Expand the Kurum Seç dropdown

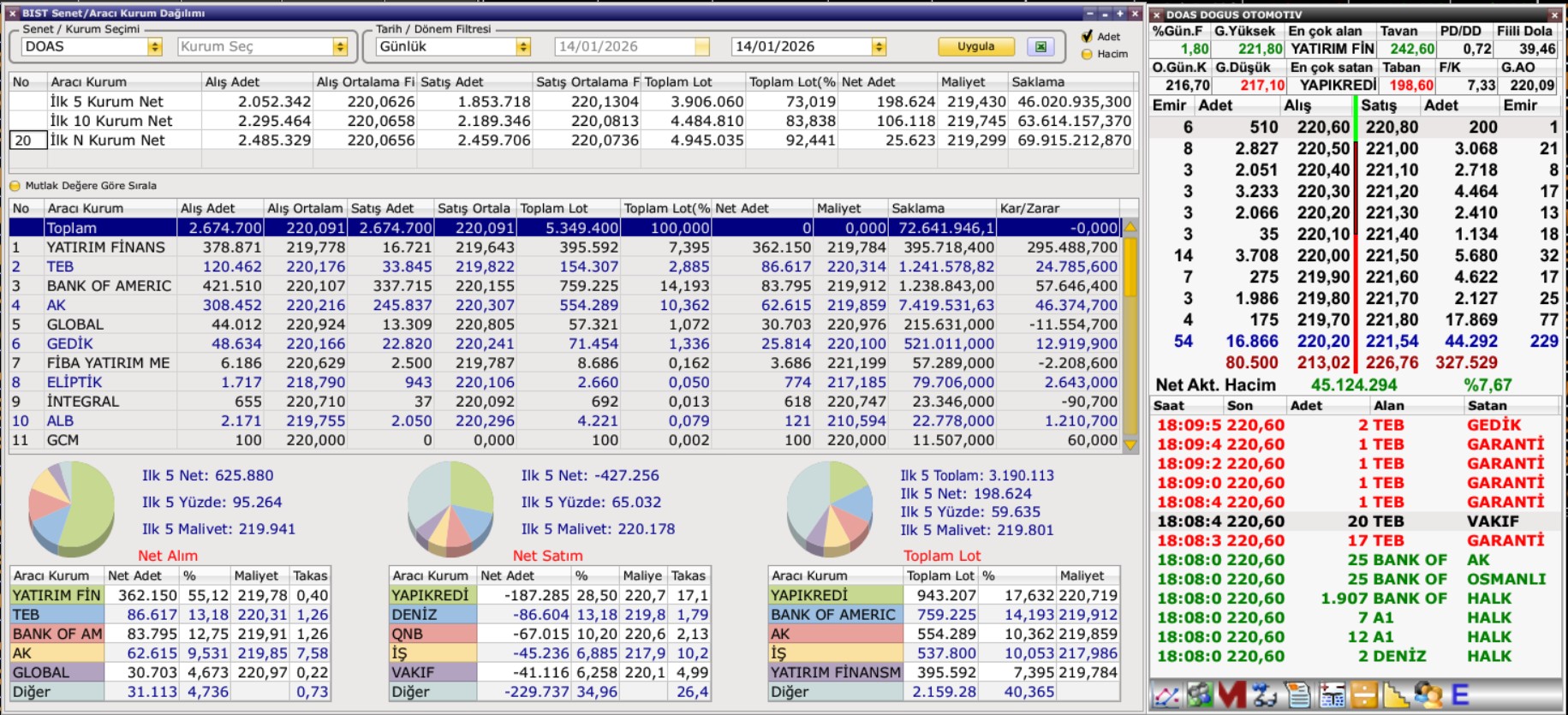(340, 47)
